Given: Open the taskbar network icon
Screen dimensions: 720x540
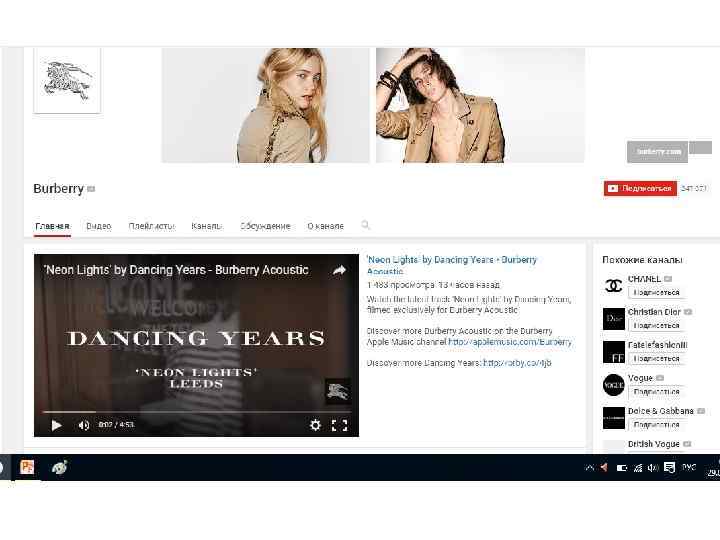Looking at the screenshot, I should pyautogui.click(x=637, y=468).
